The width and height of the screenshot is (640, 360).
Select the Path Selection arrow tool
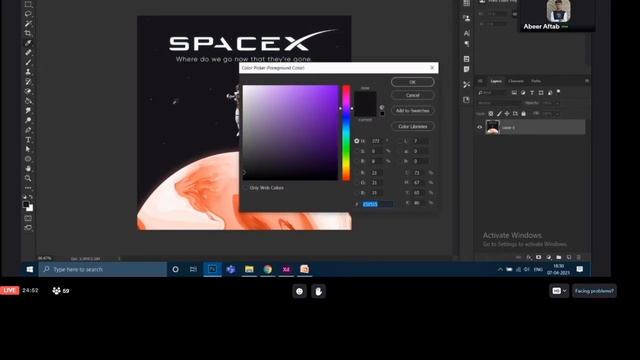point(28,149)
